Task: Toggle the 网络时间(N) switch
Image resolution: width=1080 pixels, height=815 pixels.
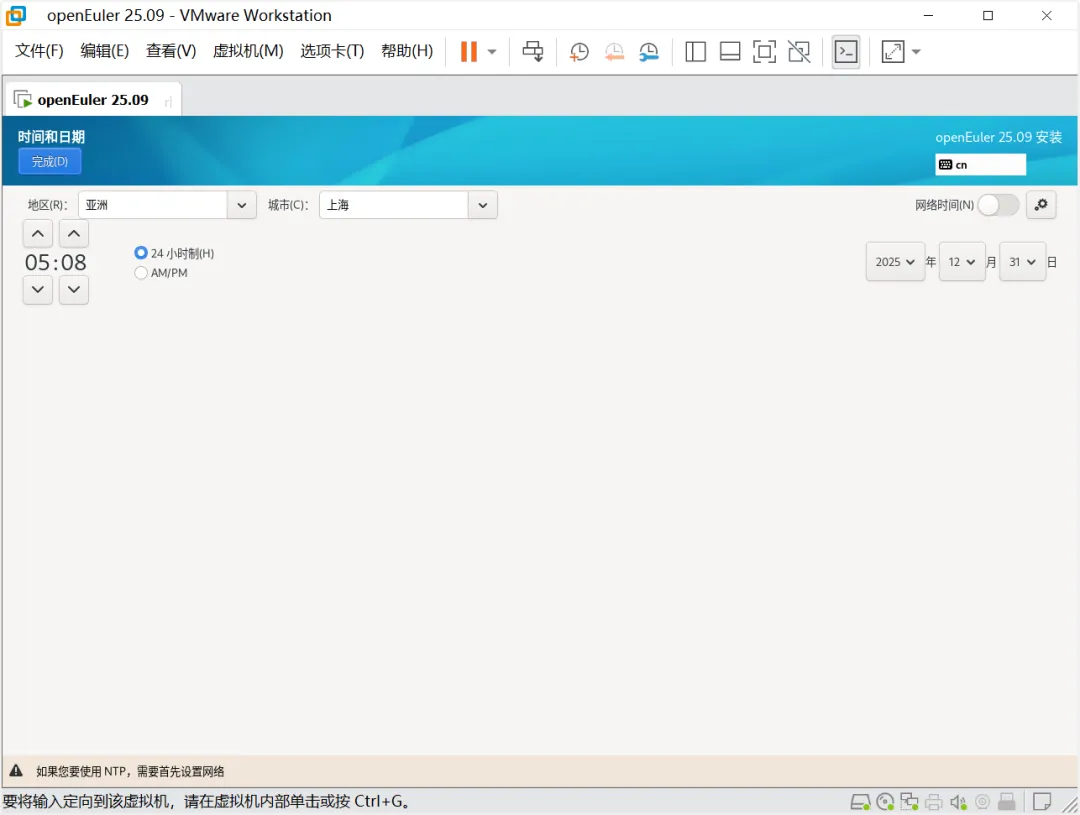Action: point(998,205)
